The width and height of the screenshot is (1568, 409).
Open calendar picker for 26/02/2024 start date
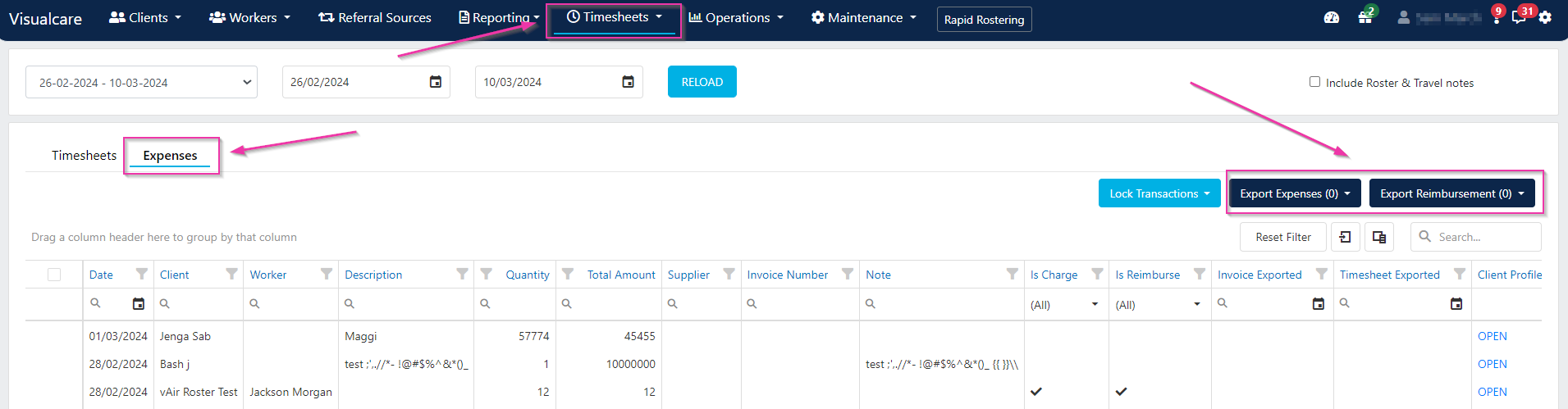[x=436, y=82]
